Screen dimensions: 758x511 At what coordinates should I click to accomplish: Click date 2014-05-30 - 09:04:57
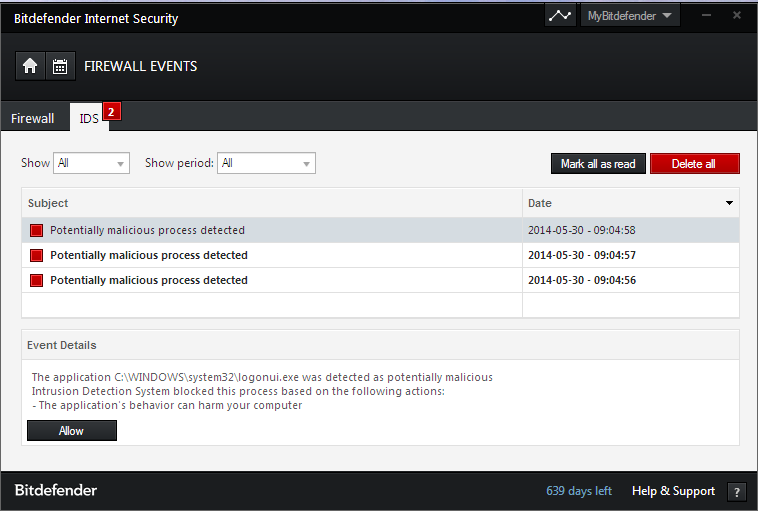coord(582,255)
